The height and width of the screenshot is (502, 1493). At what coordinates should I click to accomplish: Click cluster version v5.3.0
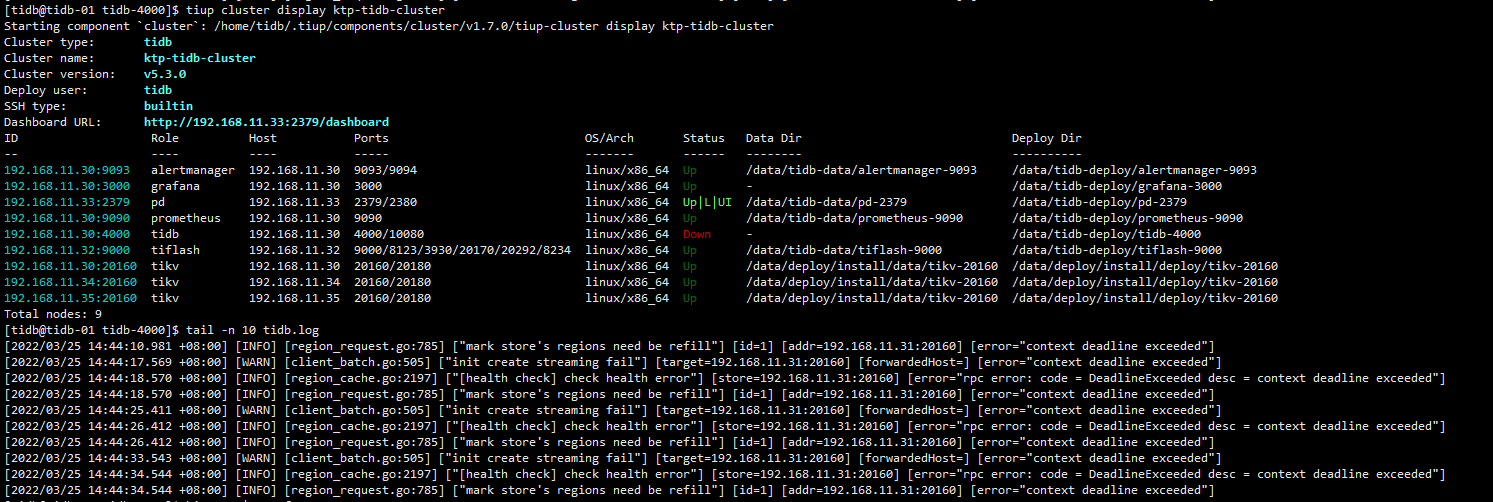[164, 74]
